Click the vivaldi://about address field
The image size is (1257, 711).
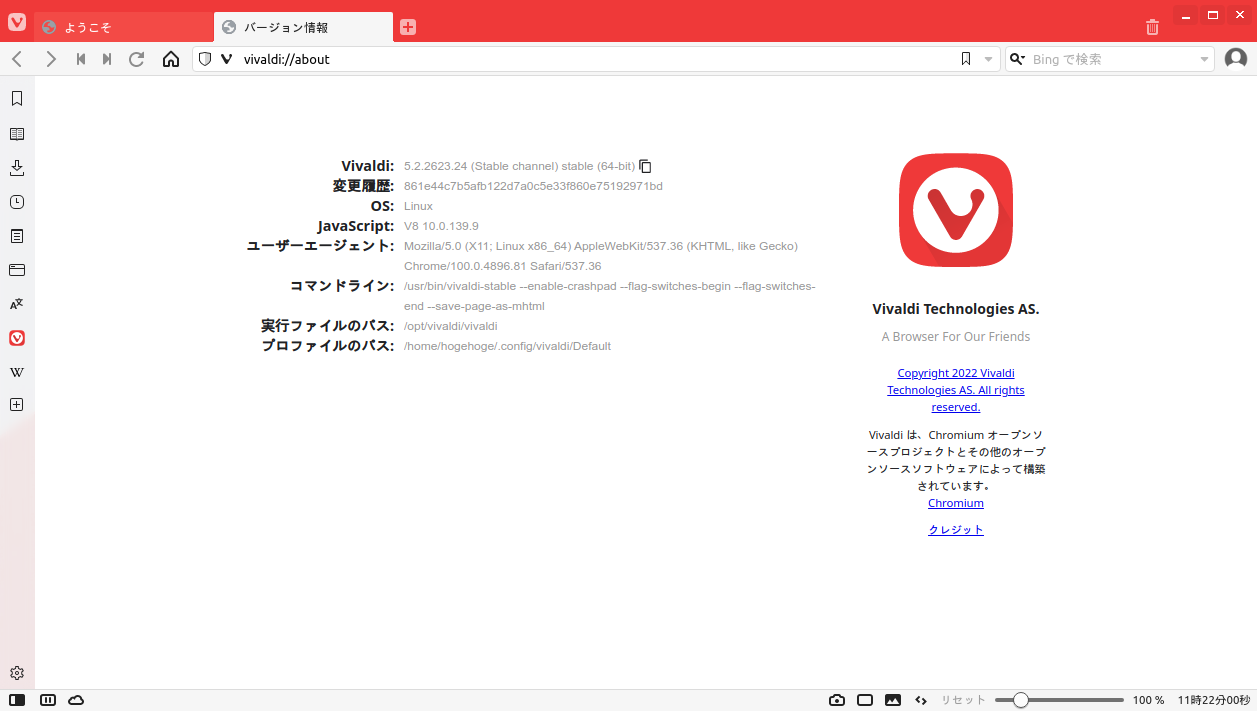tap(595, 59)
